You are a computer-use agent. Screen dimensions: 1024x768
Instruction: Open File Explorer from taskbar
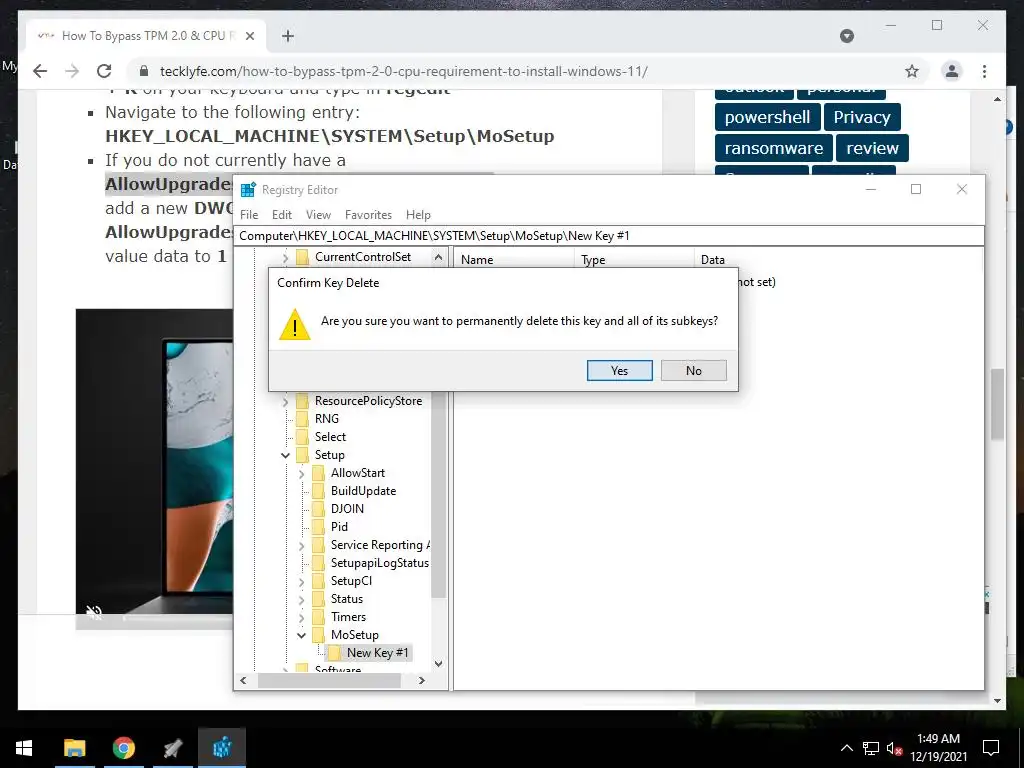click(74, 748)
